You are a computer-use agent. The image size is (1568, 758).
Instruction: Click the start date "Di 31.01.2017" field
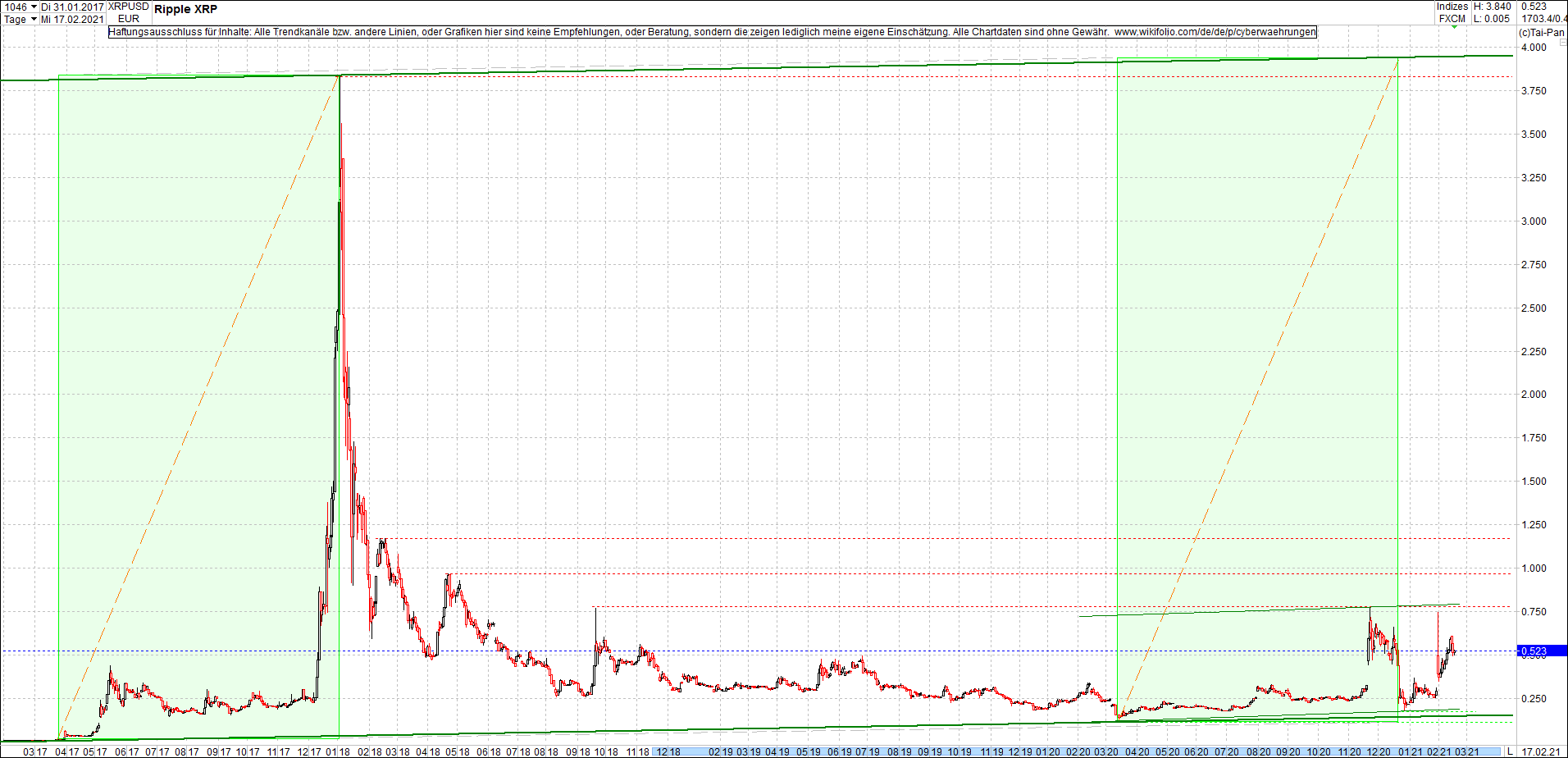[72, 6]
